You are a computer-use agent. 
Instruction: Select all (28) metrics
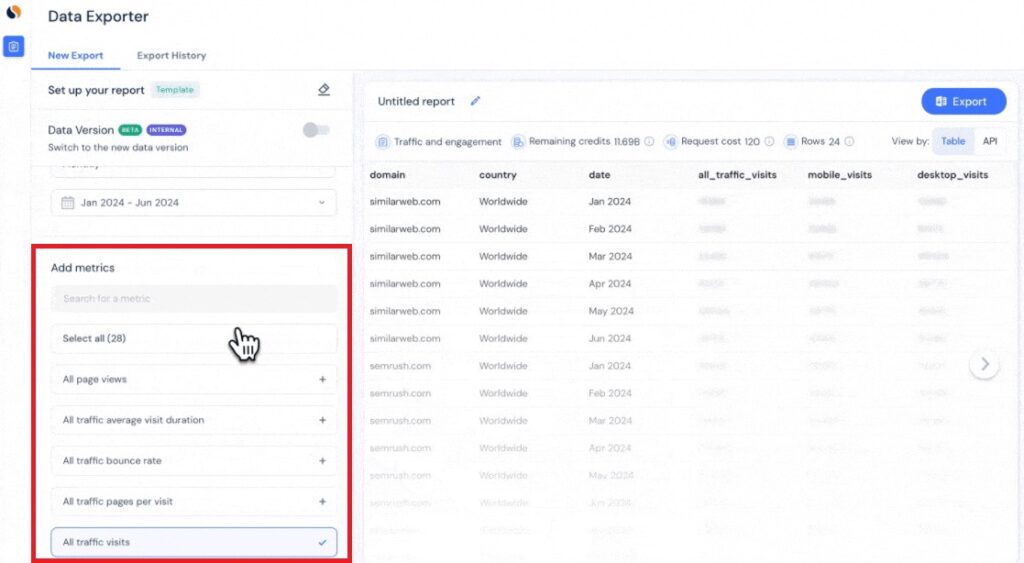point(194,338)
